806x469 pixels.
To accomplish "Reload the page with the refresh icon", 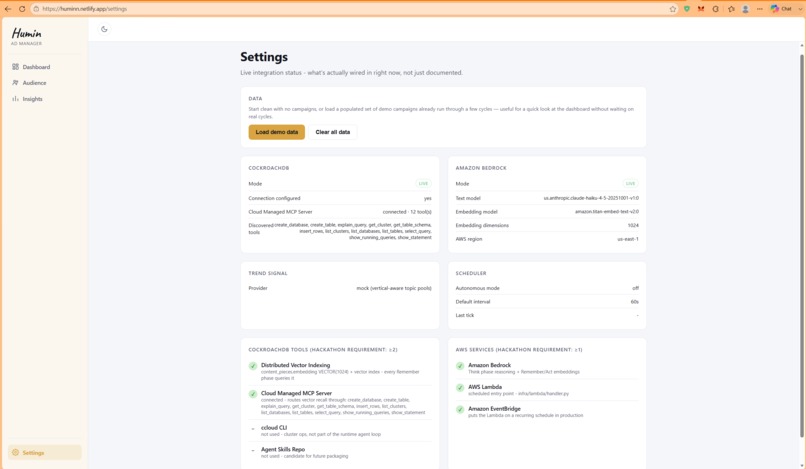I will [x=22, y=9].
